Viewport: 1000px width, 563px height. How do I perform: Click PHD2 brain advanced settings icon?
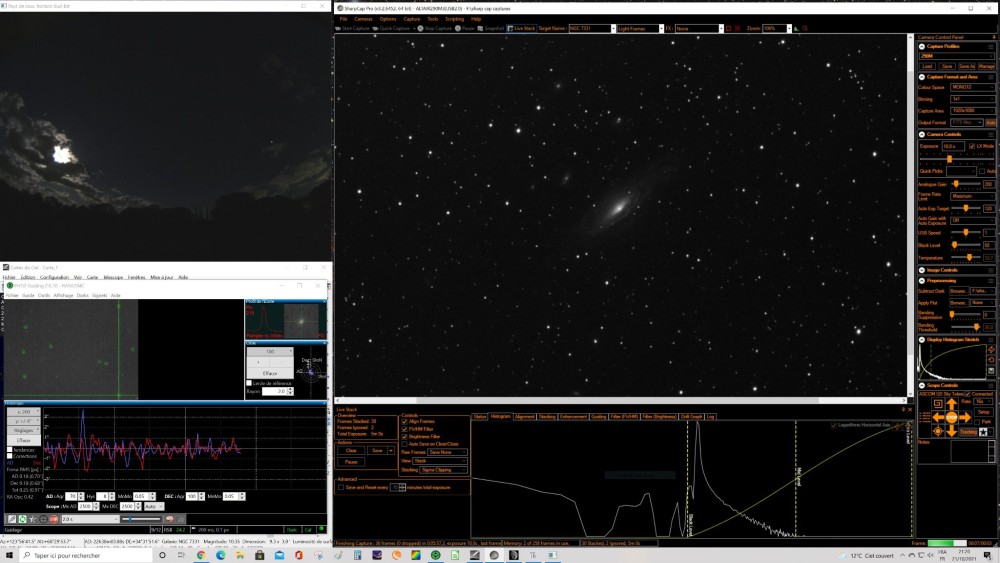(170, 519)
